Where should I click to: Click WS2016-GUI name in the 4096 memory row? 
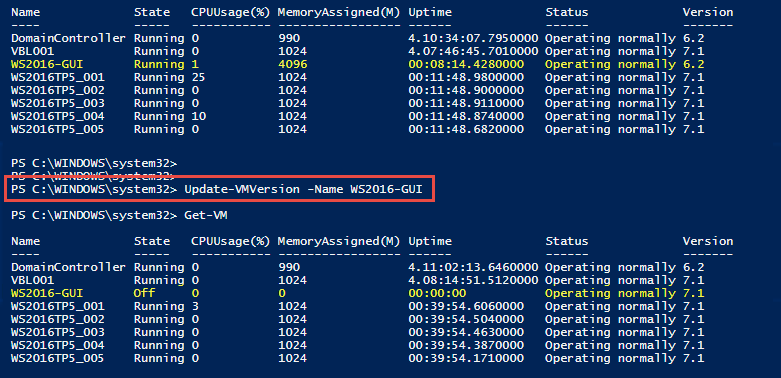click(47, 64)
